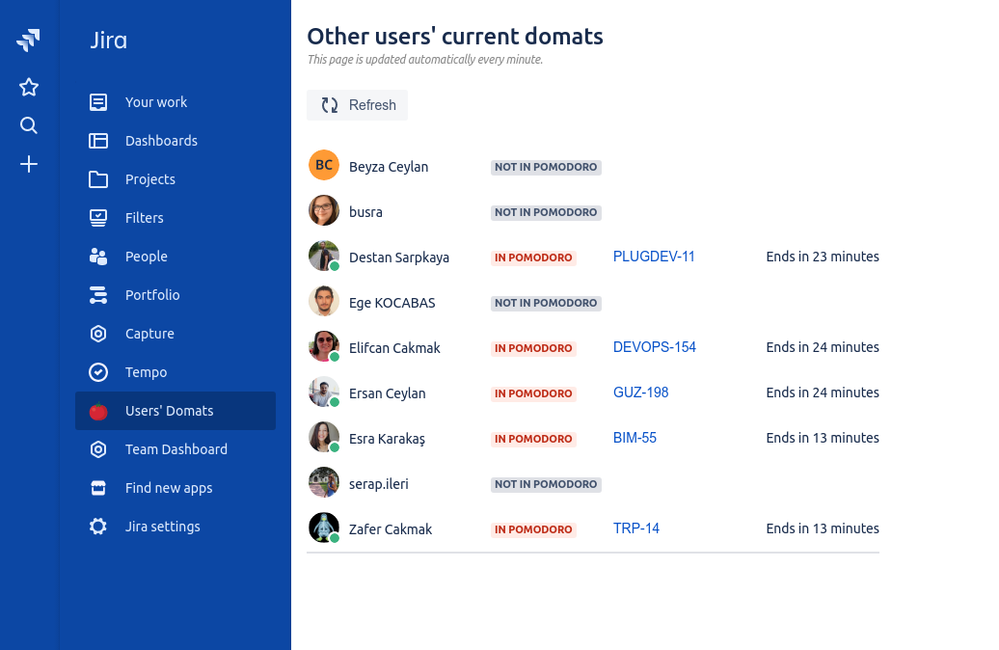This screenshot has height=650, width=999.
Task: Open search with magnifier icon
Action: point(29,126)
